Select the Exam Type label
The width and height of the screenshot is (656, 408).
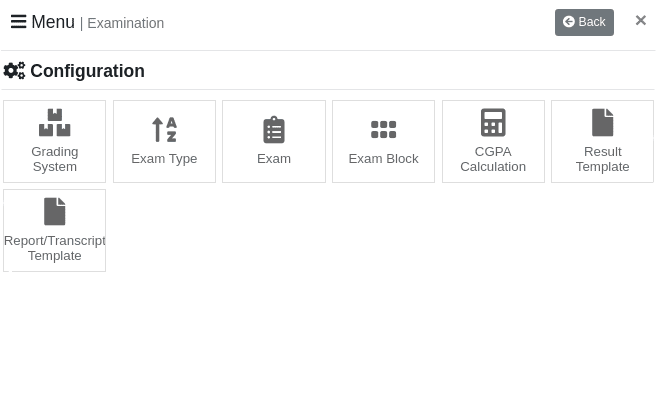click(164, 158)
